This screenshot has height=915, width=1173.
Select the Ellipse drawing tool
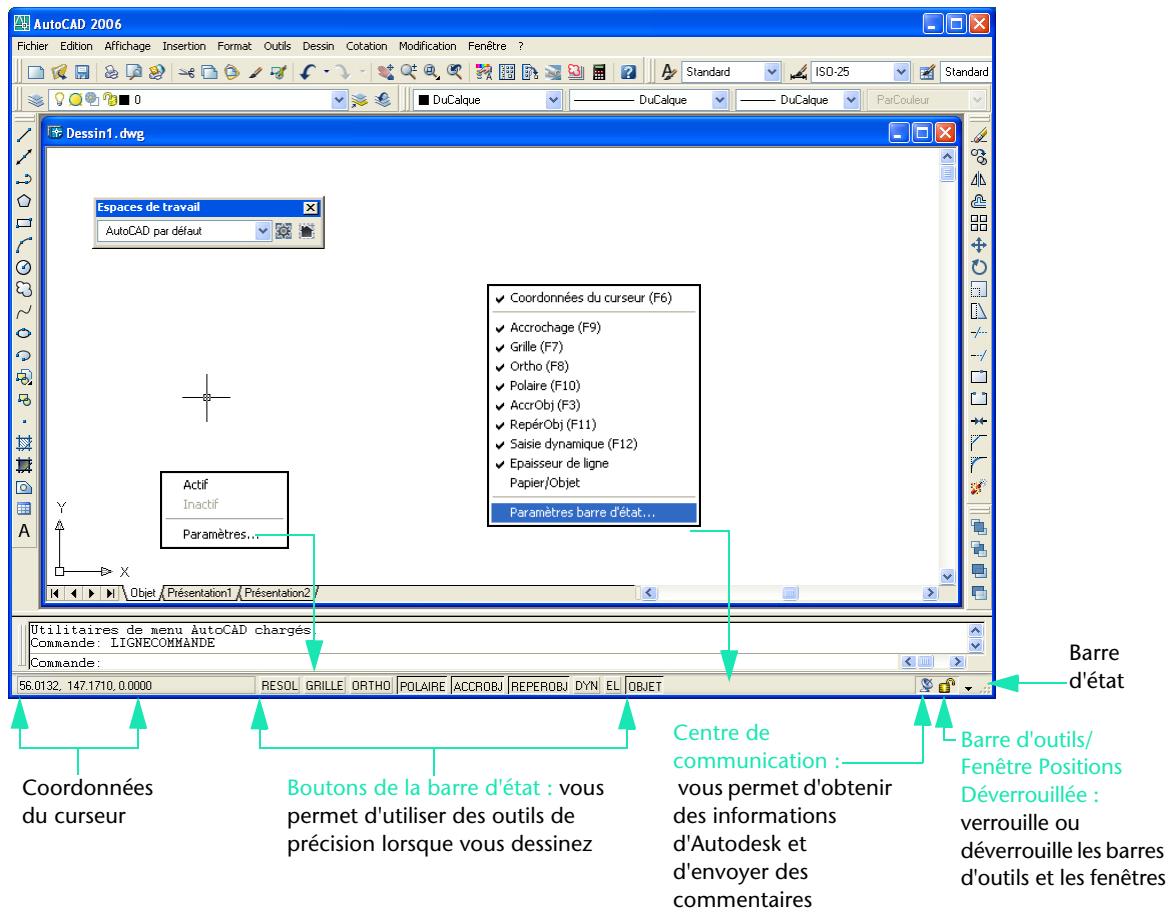point(24,334)
